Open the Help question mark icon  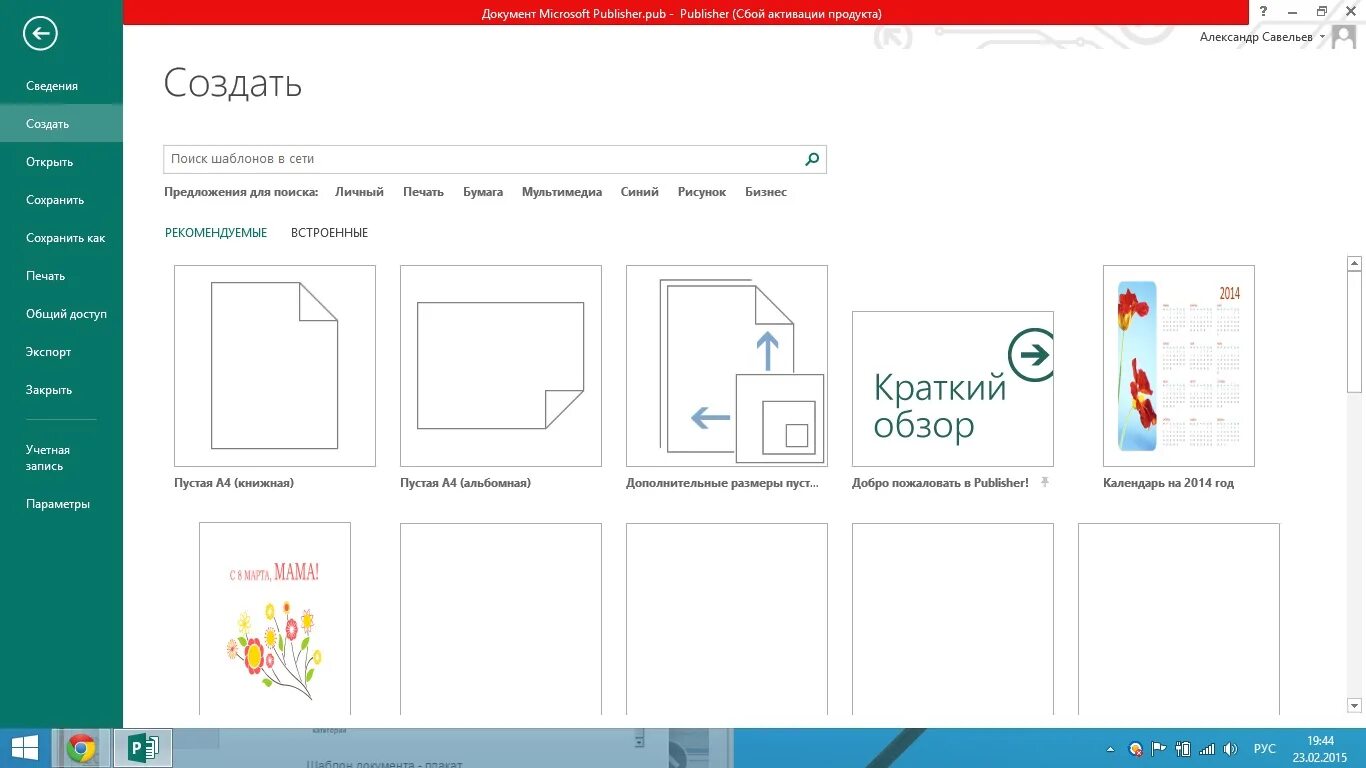(1264, 11)
